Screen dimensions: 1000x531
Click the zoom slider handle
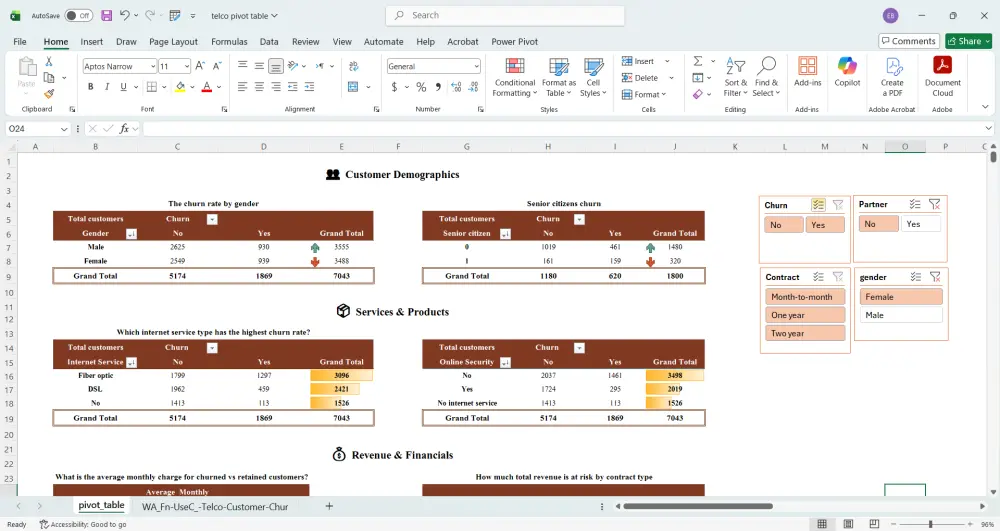click(x=930, y=524)
